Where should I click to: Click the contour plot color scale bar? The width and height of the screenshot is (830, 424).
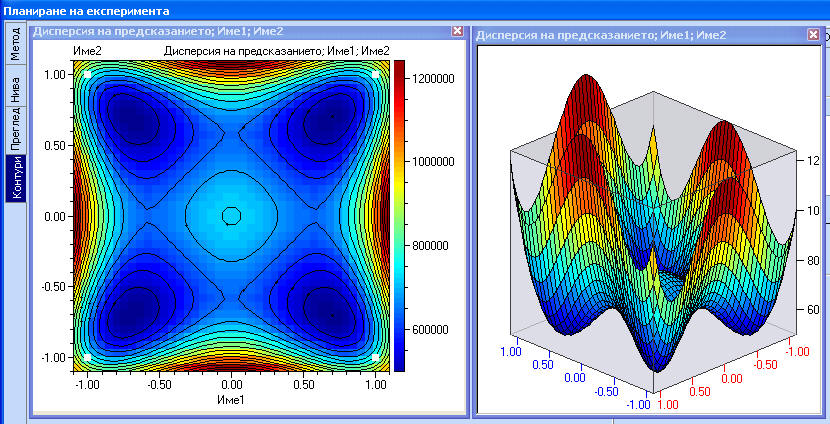point(398,215)
